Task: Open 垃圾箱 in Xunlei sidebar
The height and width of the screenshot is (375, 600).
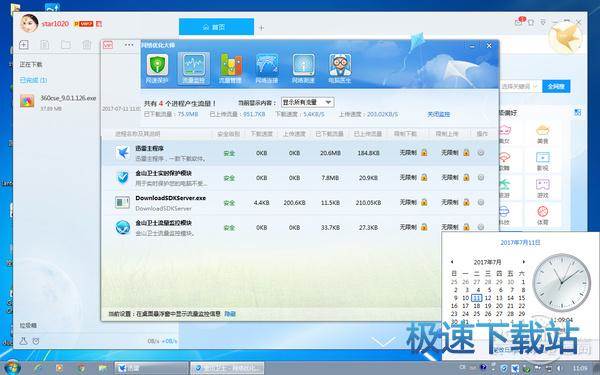Action: [x=28, y=325]
